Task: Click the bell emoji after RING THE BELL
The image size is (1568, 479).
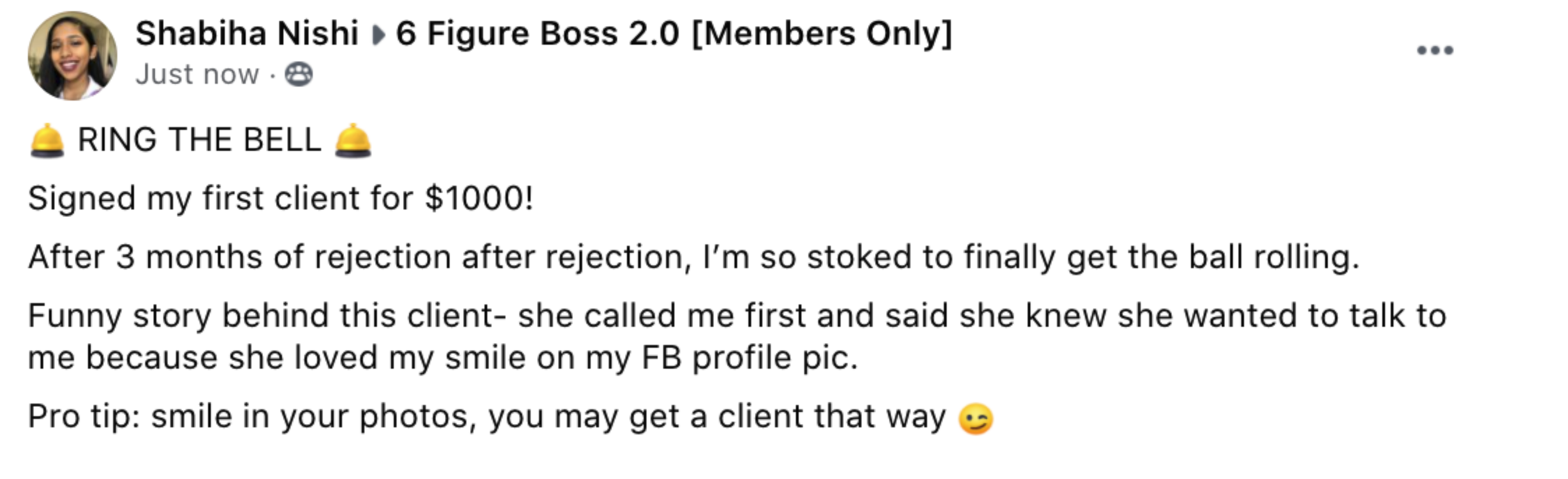Action: (x=353, y=140)
